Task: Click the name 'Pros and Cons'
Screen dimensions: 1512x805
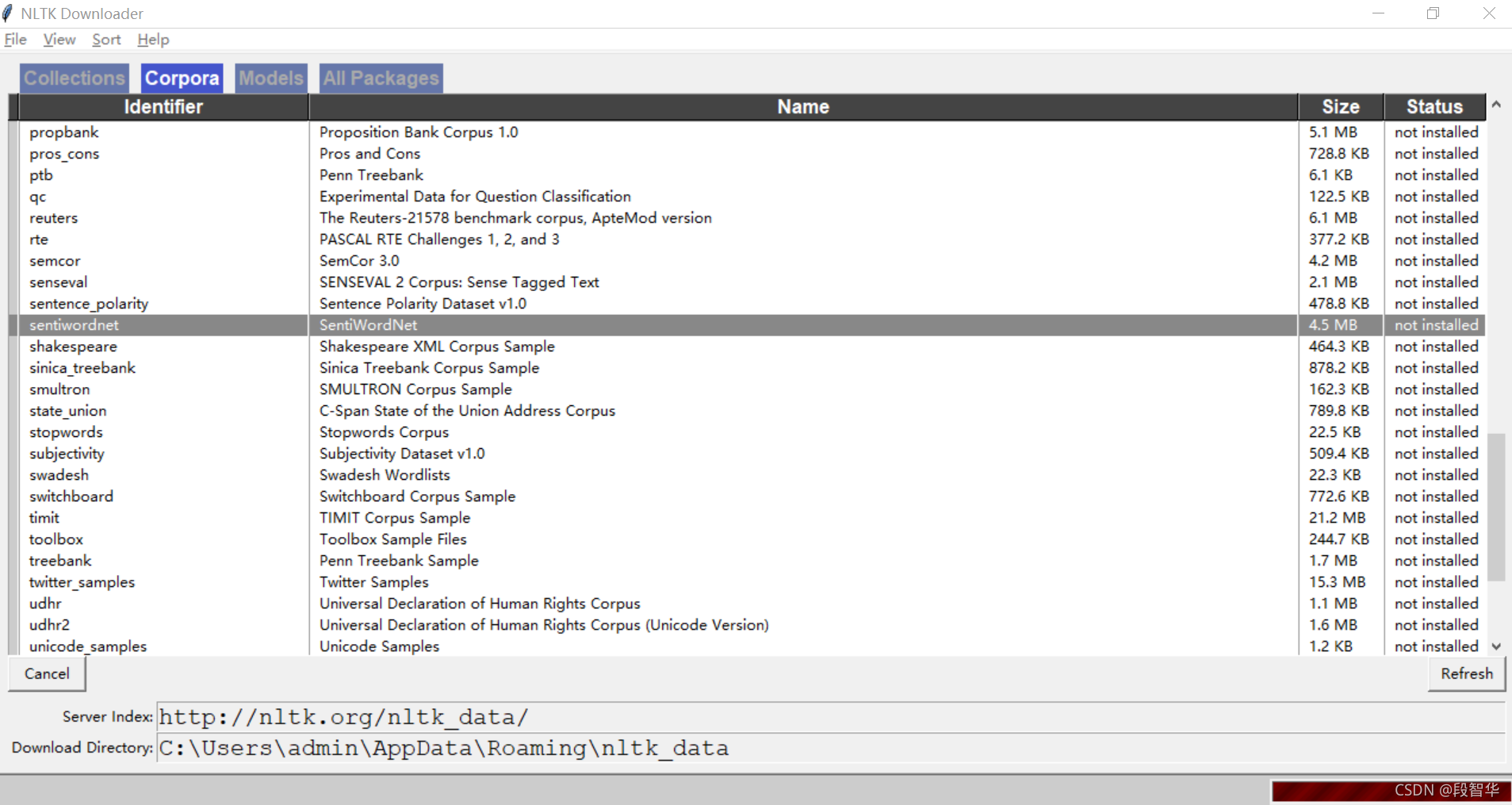Action: (369, 154)
